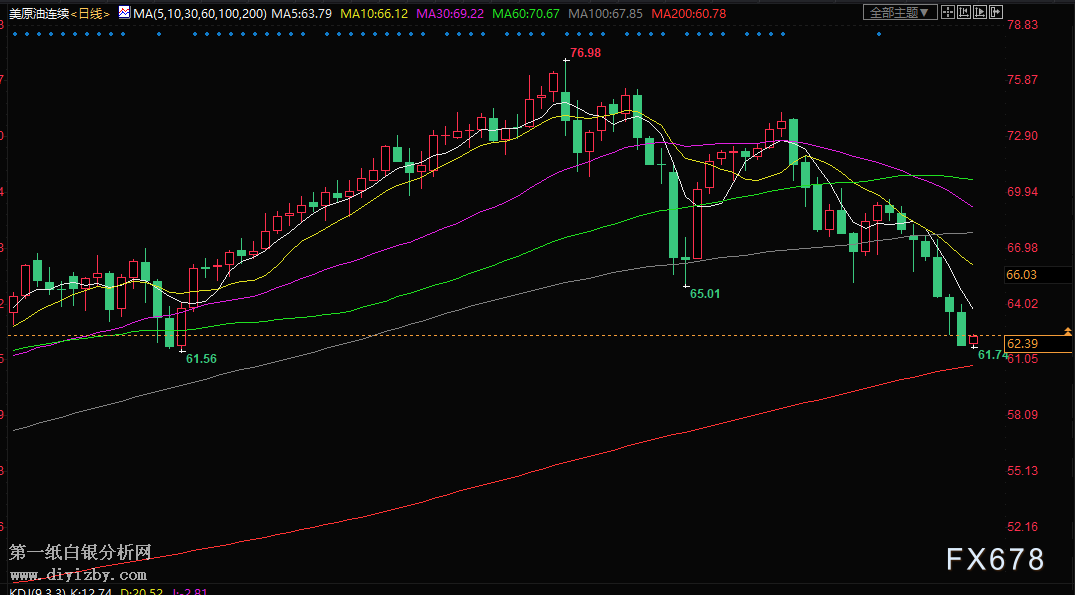Screen dimensions: 1075x595
Task: Click the 66.03 price label box
Action: (1022, 274)
